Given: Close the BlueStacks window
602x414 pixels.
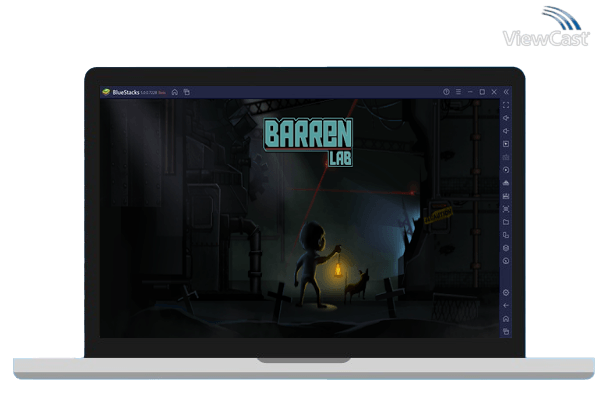Looking at the screenshot, I should point(494,92).
